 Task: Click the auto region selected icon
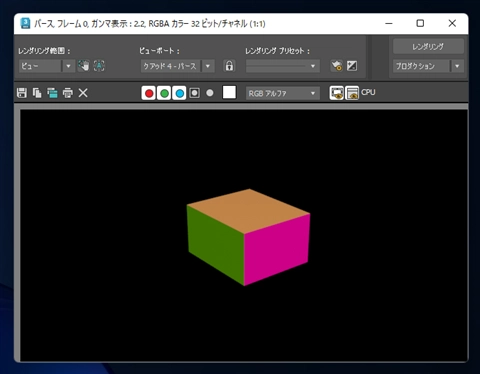coord(99,66)
